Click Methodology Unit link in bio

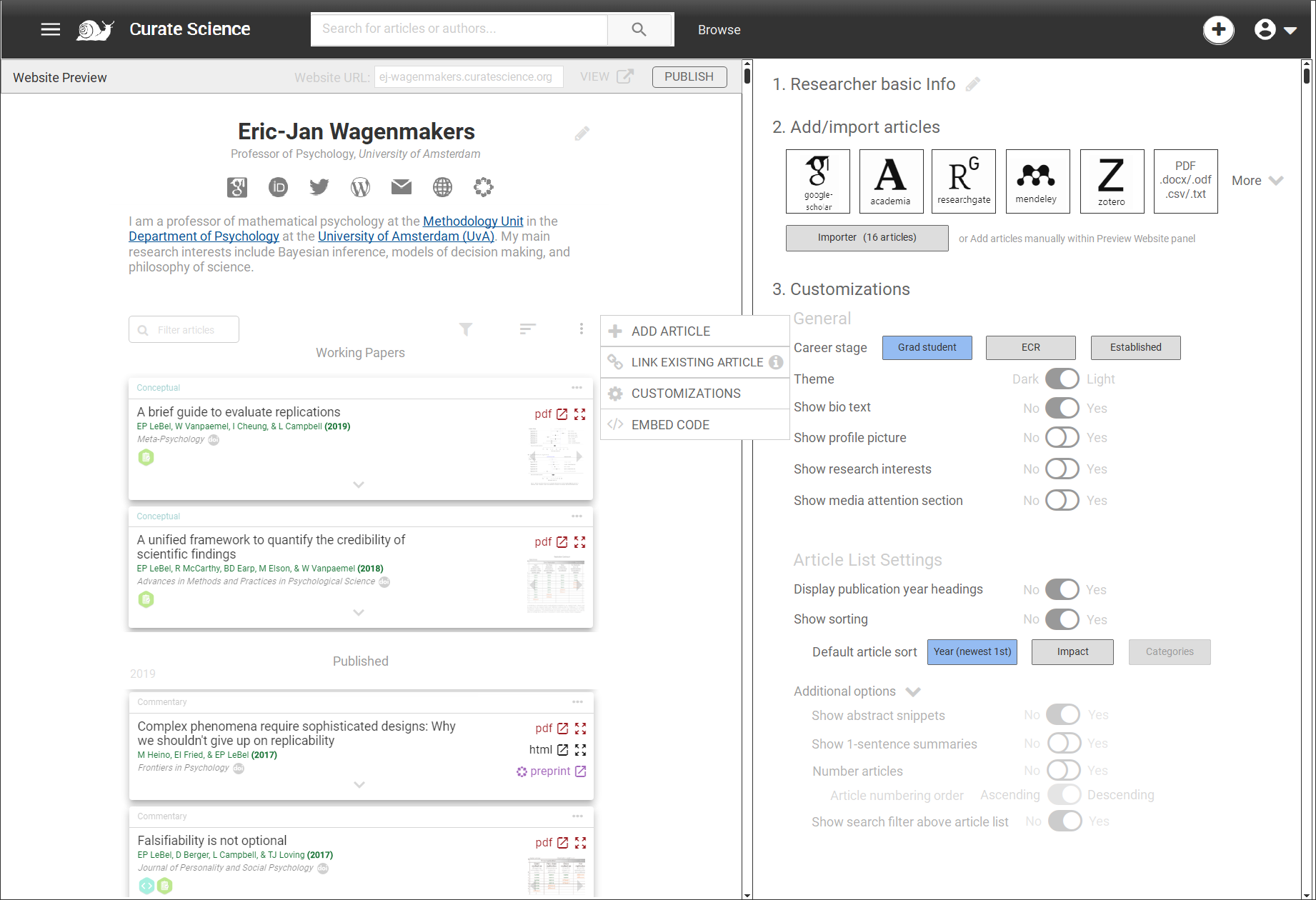473,221
